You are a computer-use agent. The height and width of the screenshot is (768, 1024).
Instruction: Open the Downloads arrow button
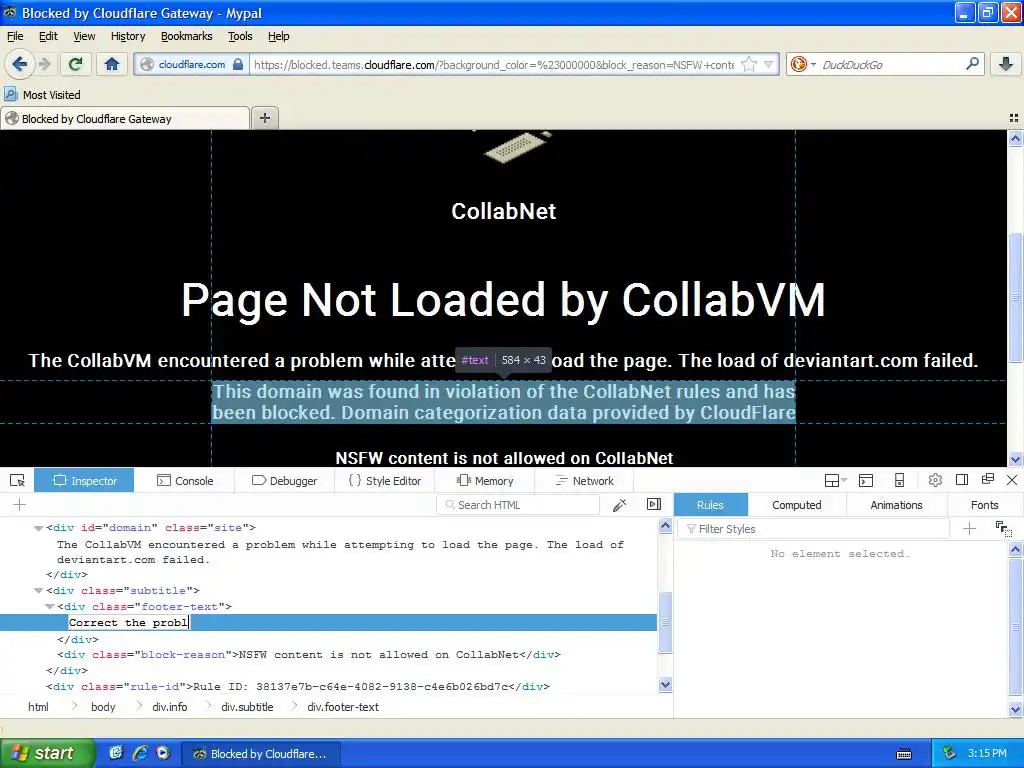click(1006, 64)
